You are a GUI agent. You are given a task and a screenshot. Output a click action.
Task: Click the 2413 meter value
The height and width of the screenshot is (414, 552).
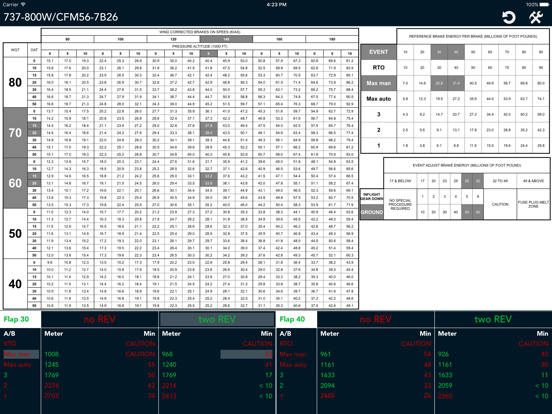(x=169, y=396)
